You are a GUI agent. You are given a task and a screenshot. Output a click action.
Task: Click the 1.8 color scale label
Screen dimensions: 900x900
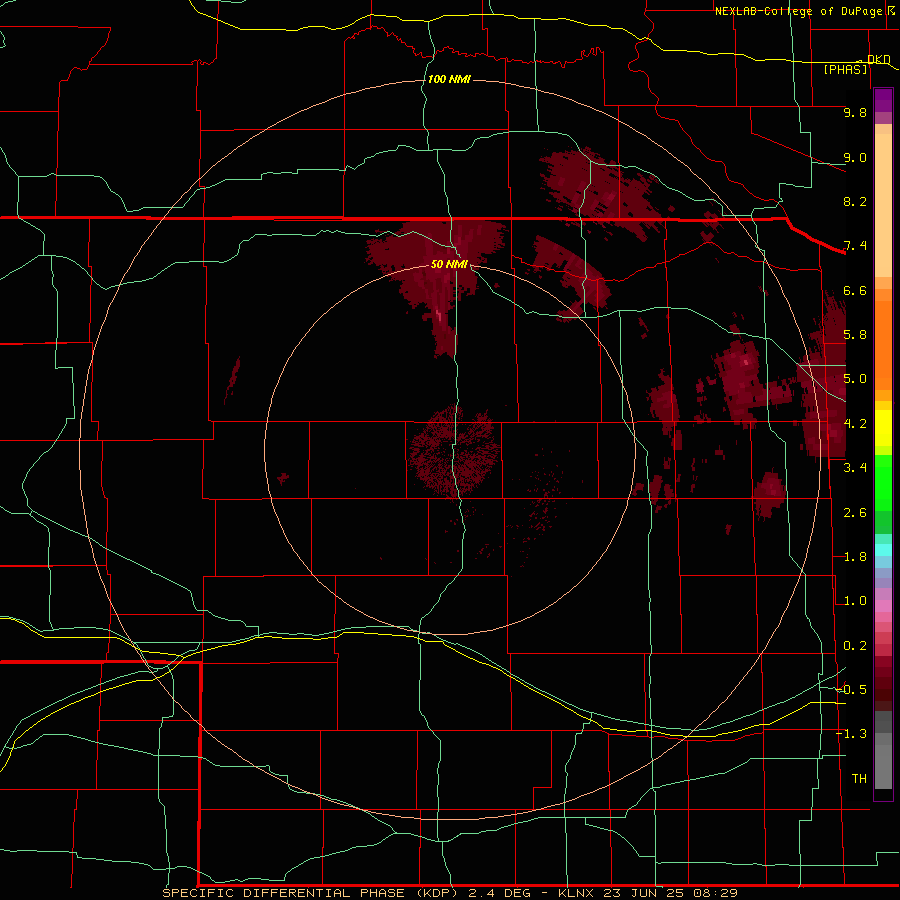coord(855,557)
